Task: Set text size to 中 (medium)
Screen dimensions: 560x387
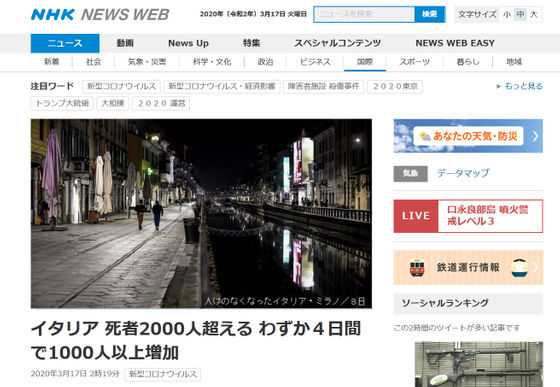Action: 520,14
